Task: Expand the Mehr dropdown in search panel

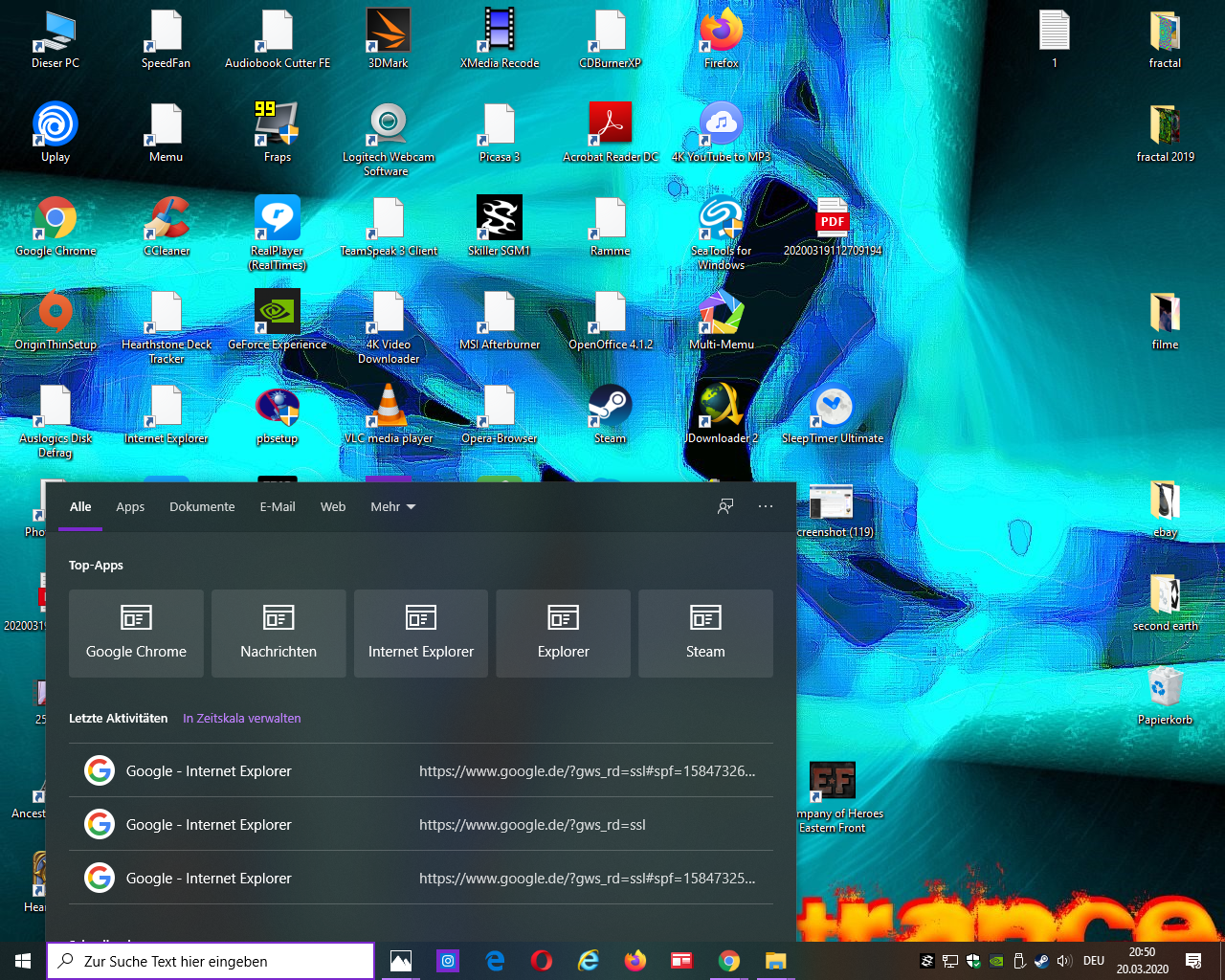Action: tap(393, 506)
